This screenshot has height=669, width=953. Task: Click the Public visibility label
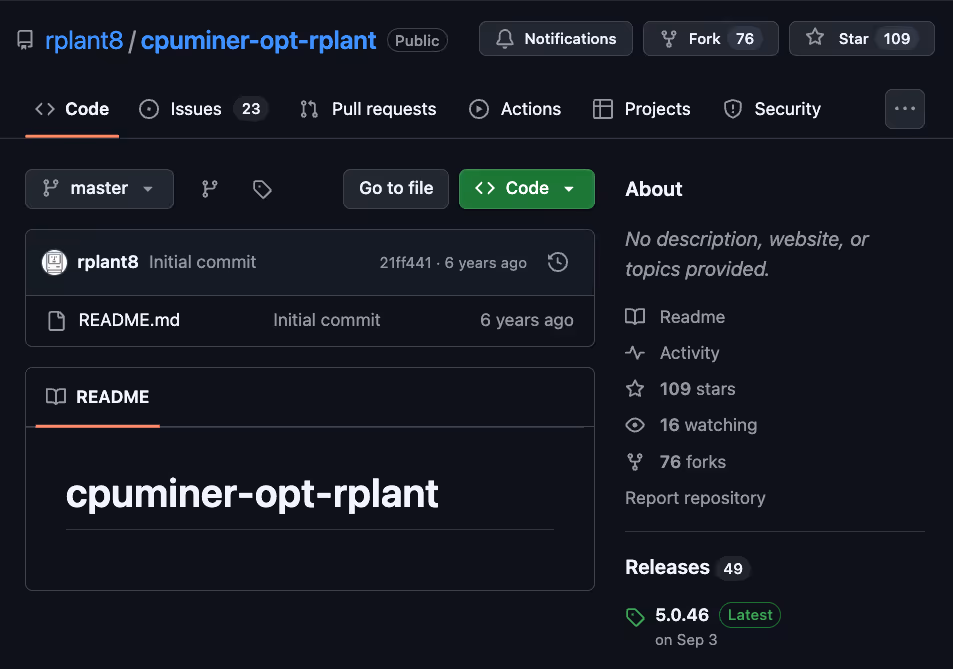417,41
